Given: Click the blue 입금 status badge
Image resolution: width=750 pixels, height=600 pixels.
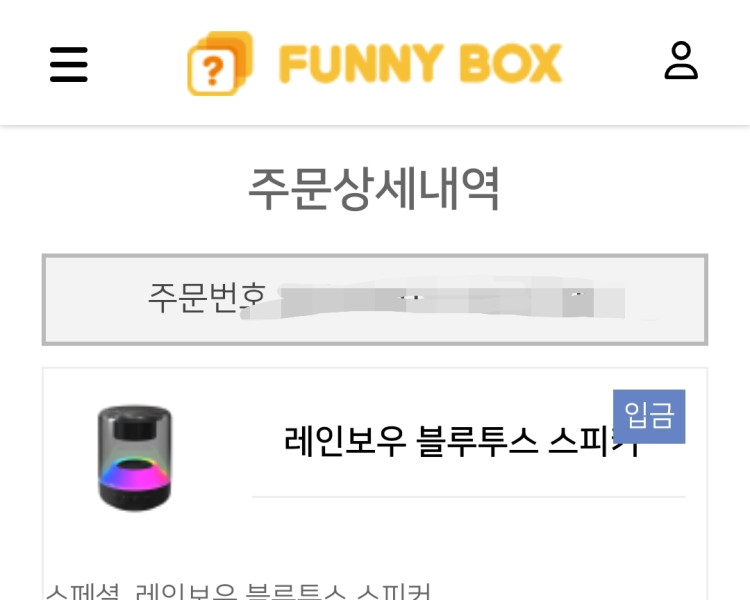Looking at the screenshot, I should tap(649, 415).
